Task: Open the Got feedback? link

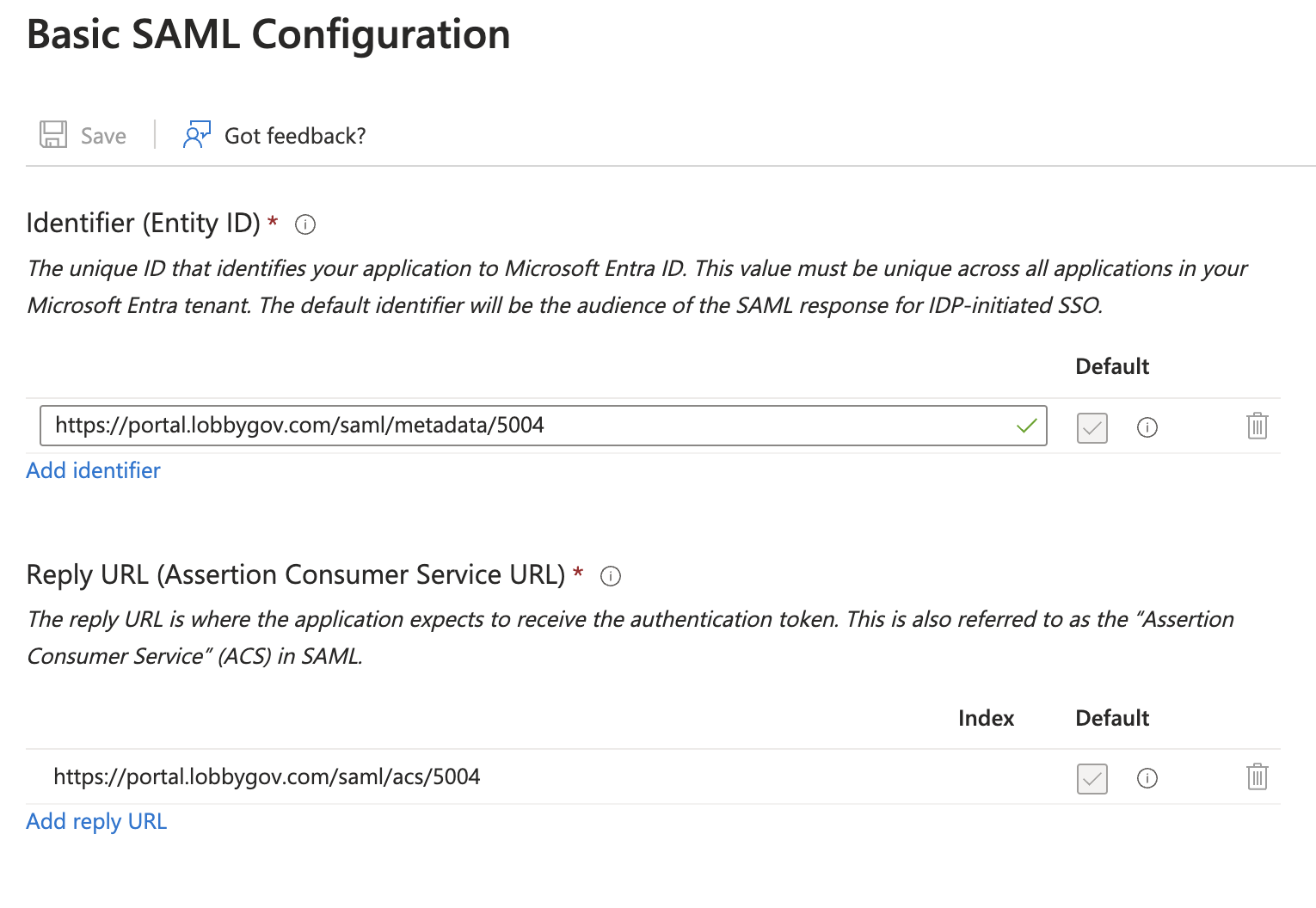Action: coord(295,136)
